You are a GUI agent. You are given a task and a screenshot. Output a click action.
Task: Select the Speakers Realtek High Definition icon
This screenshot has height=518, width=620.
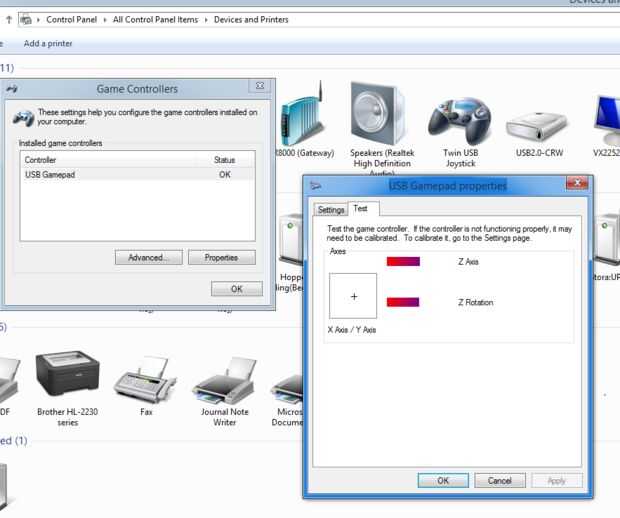(x=380, y=114)
